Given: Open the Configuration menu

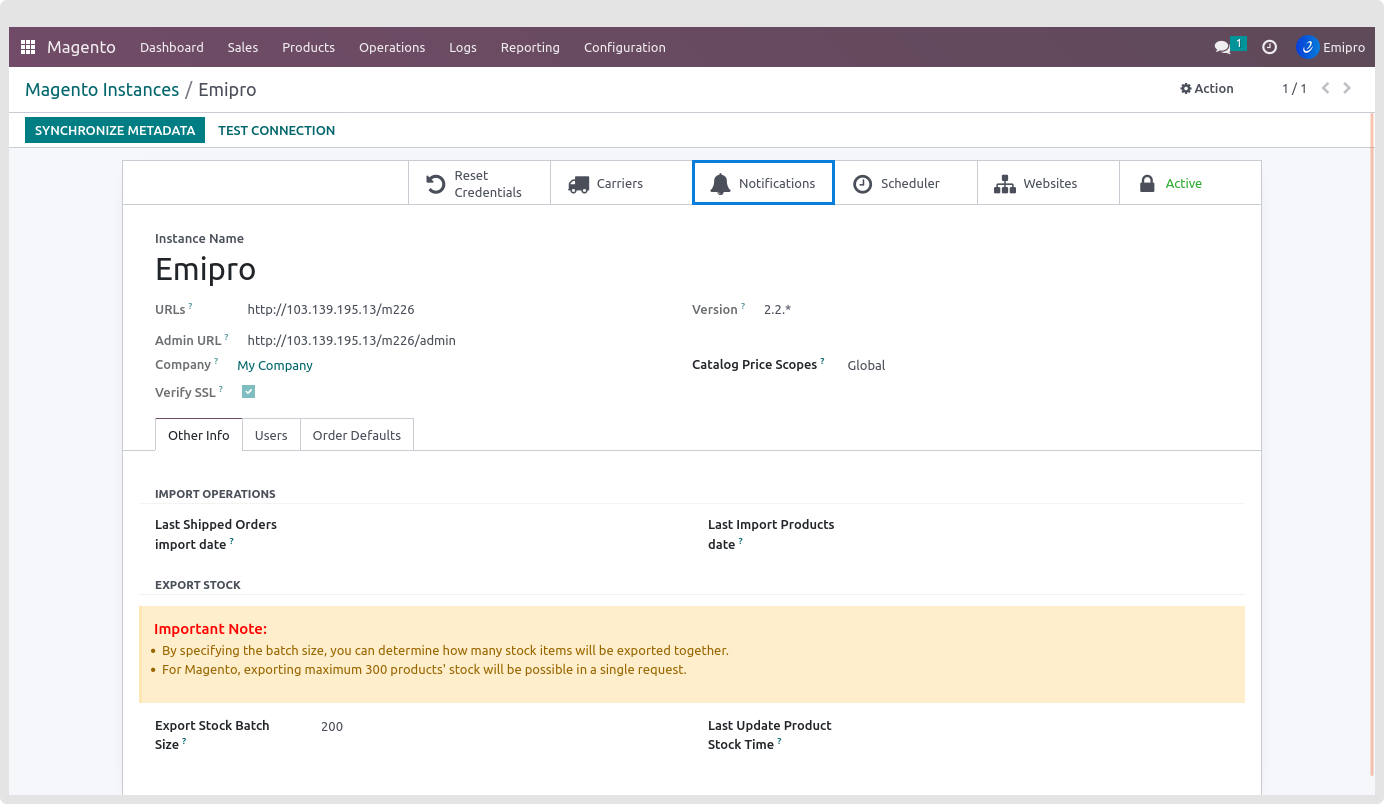Looking at the screenshot, I should tap(624, 47).
